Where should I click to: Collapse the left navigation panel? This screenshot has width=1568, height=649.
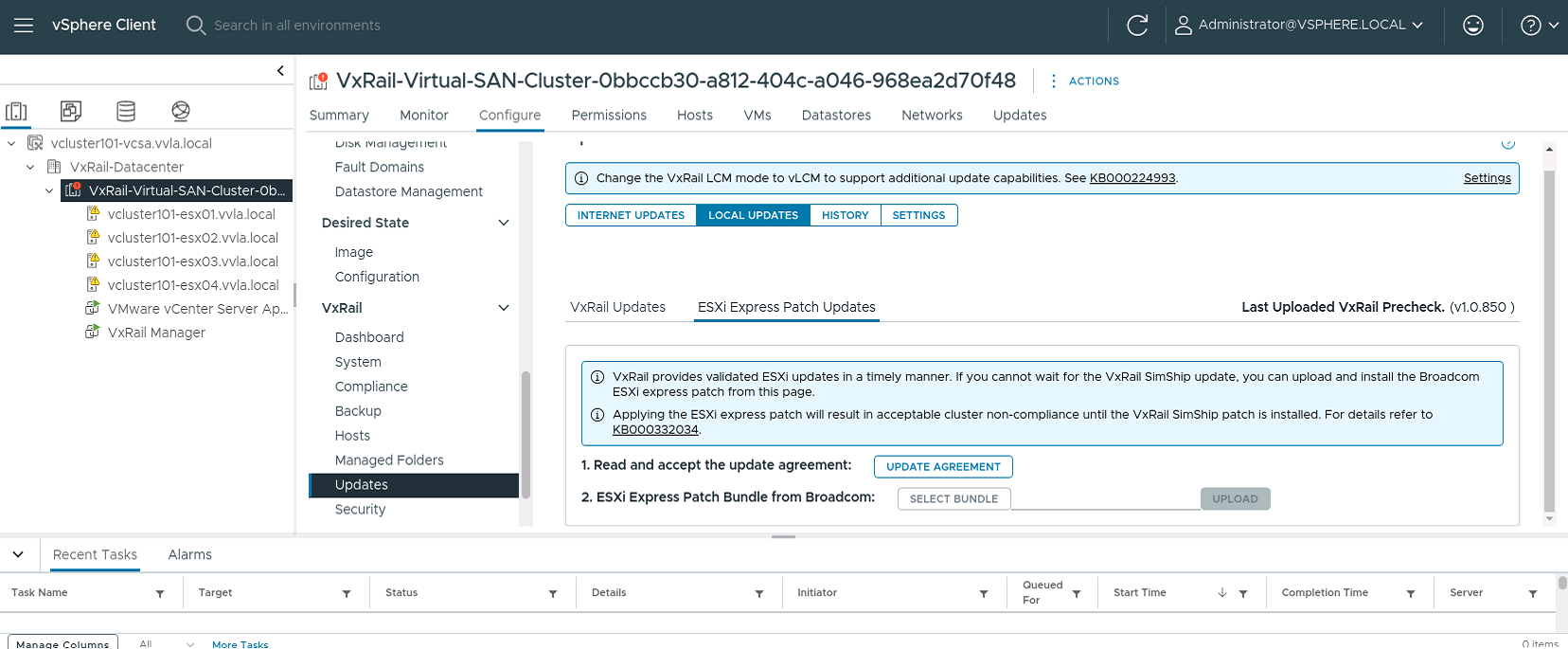(280, 70)
